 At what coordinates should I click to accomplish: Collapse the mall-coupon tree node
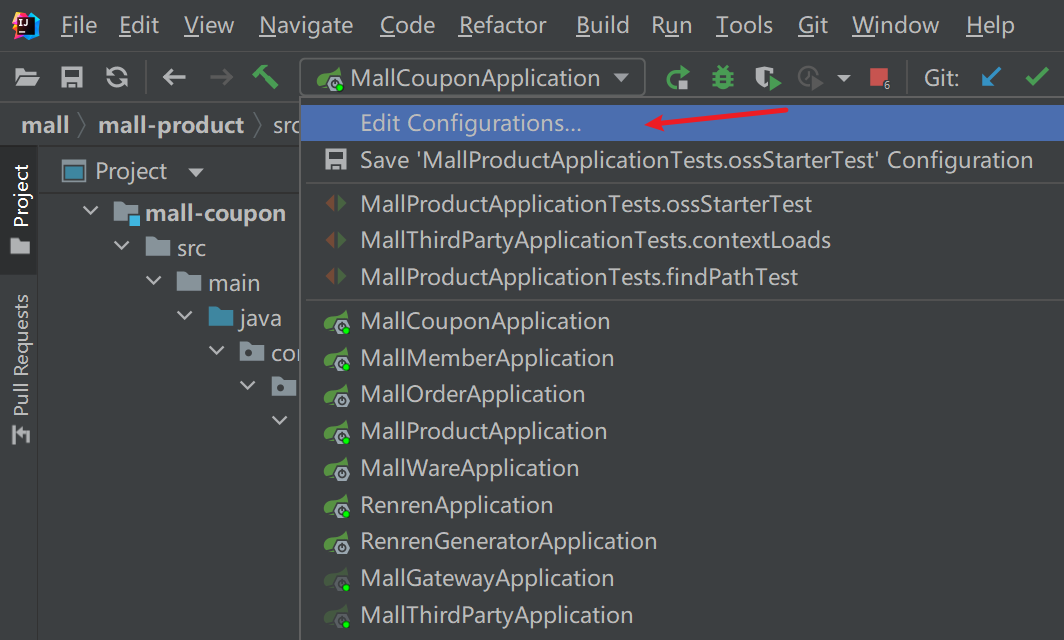(92, 212)
